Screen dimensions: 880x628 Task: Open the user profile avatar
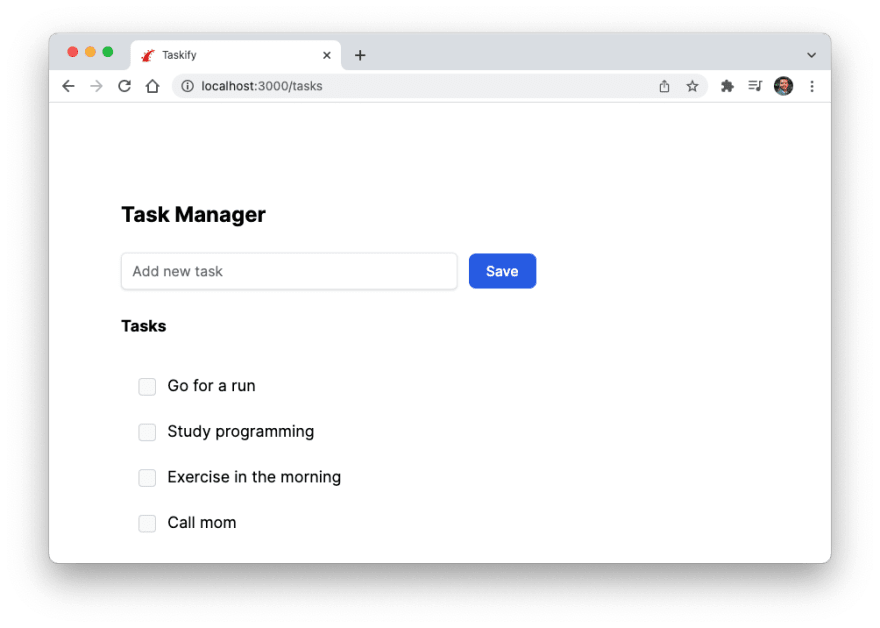(783, 86)
